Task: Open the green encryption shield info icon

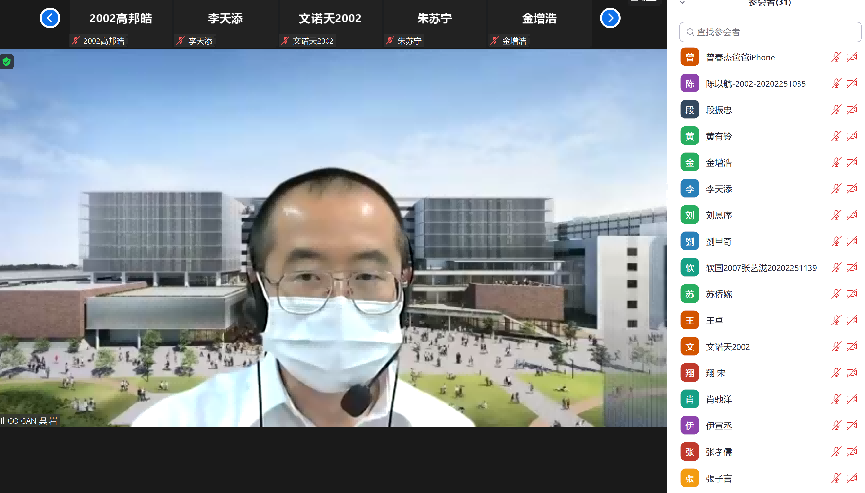Action: (6, 62)
